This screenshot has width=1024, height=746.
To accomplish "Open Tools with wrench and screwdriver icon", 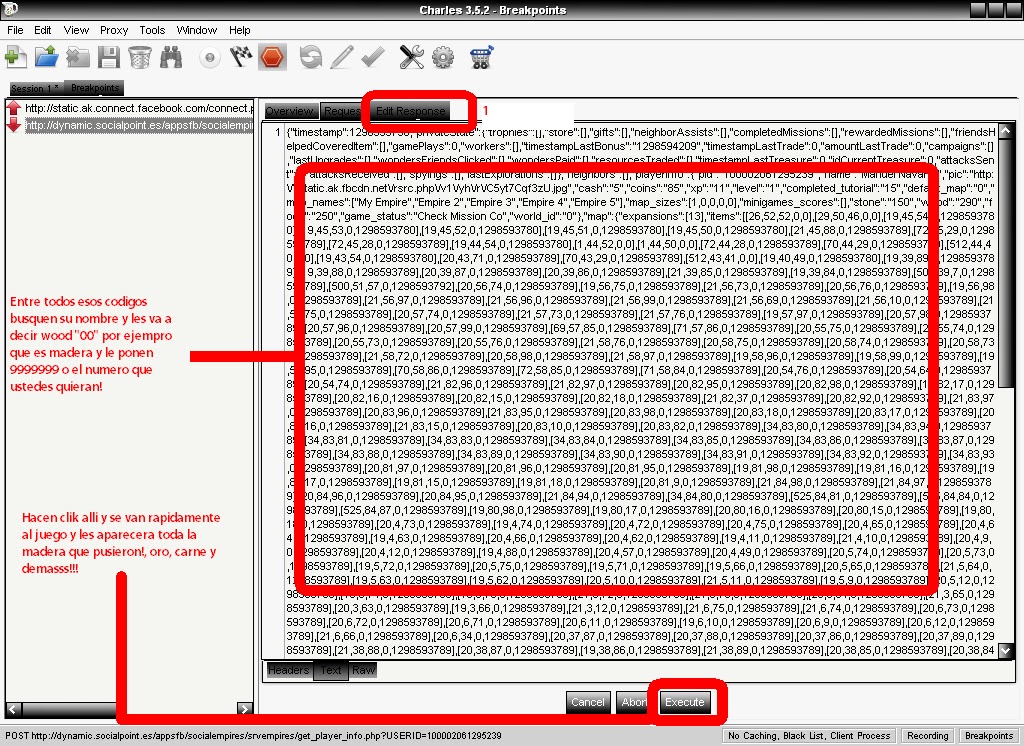I will (411, 57).
